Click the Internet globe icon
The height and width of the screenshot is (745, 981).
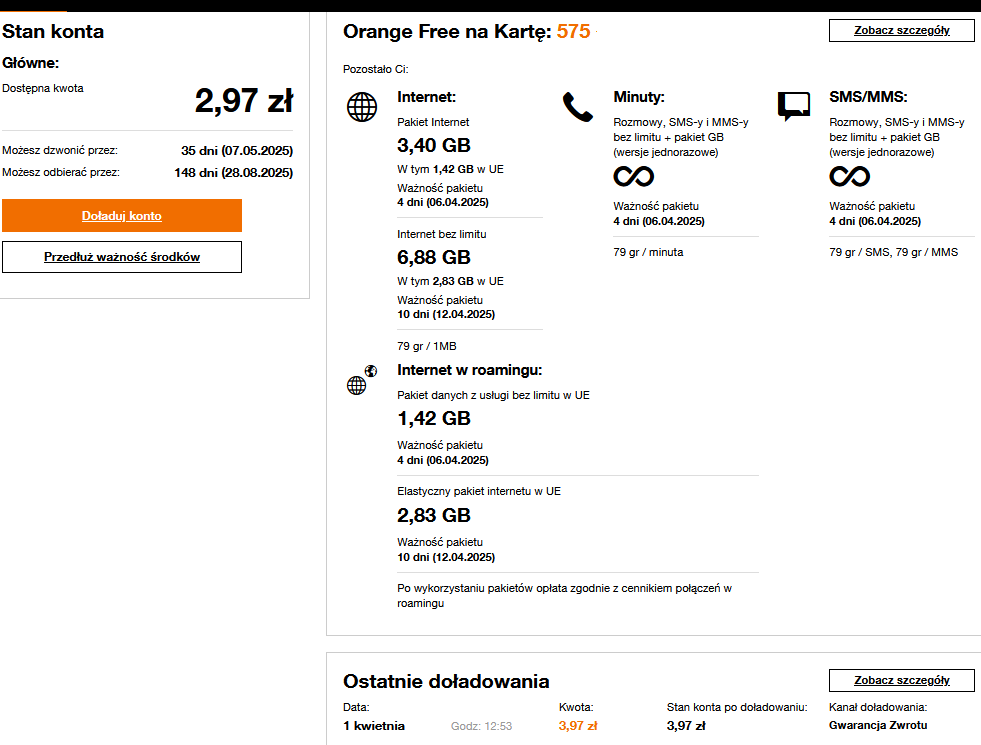(x=362, y=107)
